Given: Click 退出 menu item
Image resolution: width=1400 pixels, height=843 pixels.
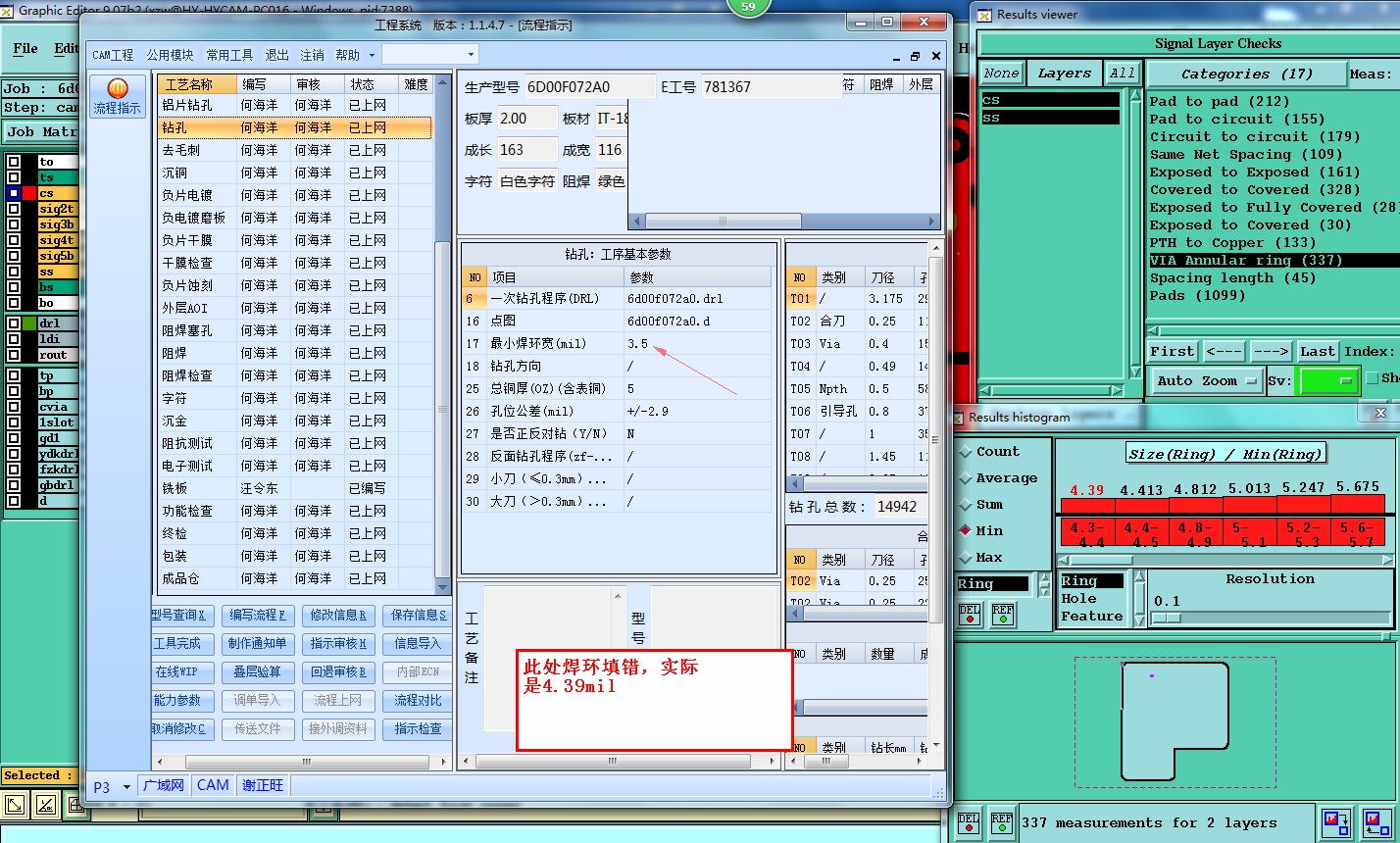Looking at the screenshot, I should [277, 55].
